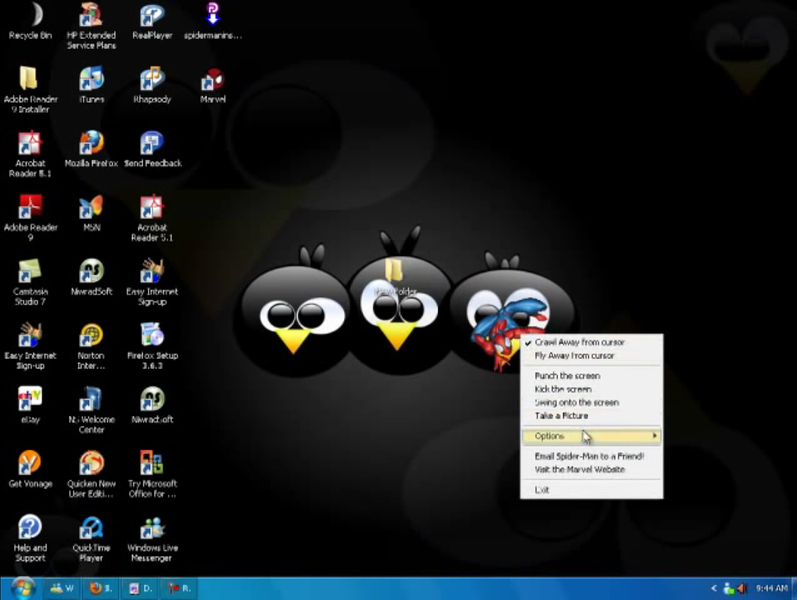The width and height of the screenshot is (797, 600).
Task: Click the 9:44 AM taskbar clock
Action: (772, 588)
